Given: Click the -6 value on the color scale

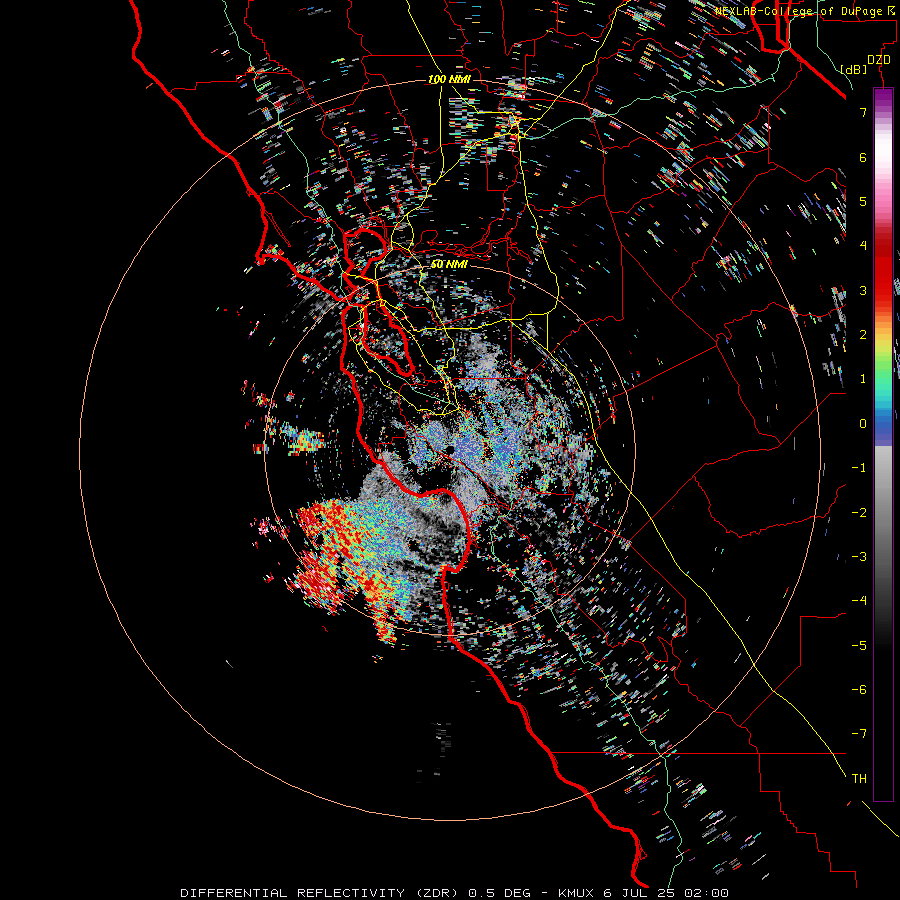Looking at the screenshot, I should point(859,690).
